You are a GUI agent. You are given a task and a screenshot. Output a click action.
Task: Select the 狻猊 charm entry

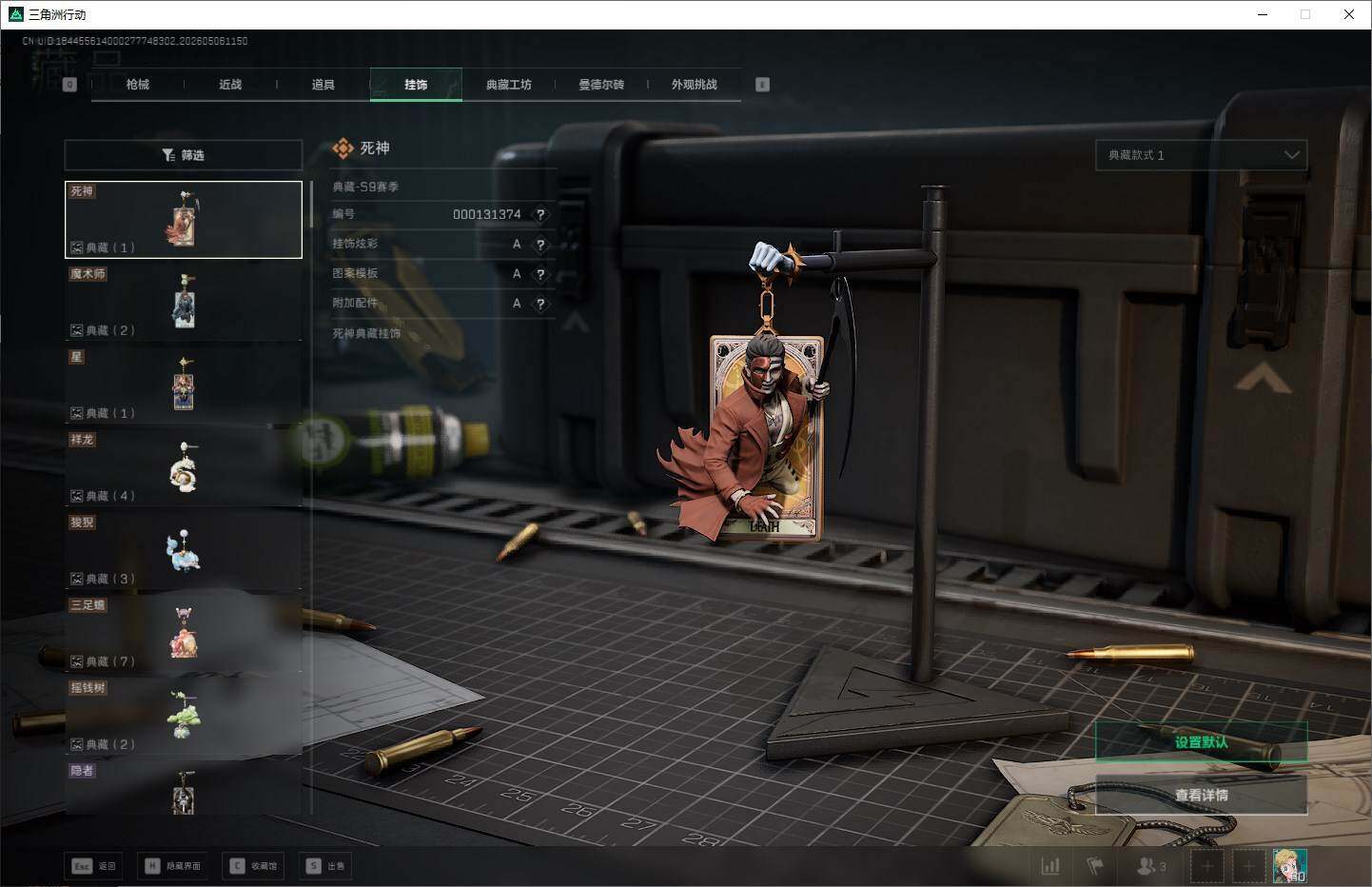184,551
